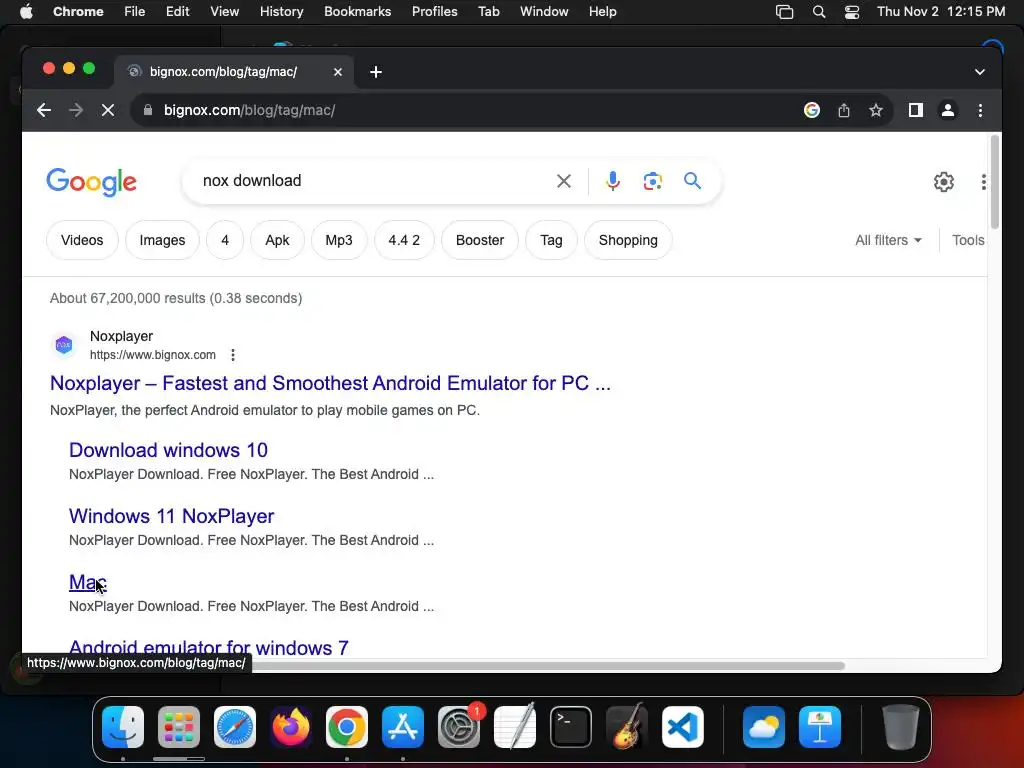
Task: Open the Google options dots beside the gear
Action: 984,182
